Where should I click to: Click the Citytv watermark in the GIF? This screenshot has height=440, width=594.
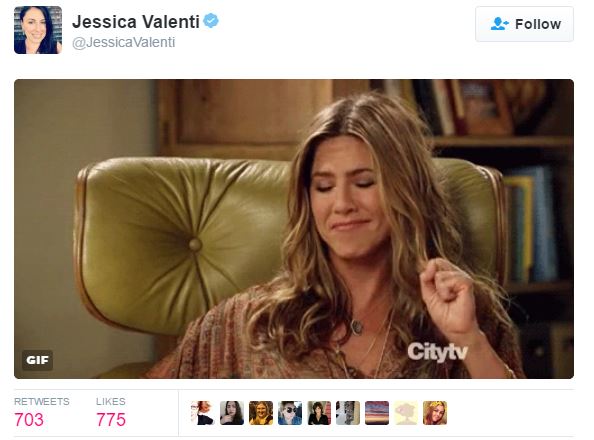tap(438, 352)
